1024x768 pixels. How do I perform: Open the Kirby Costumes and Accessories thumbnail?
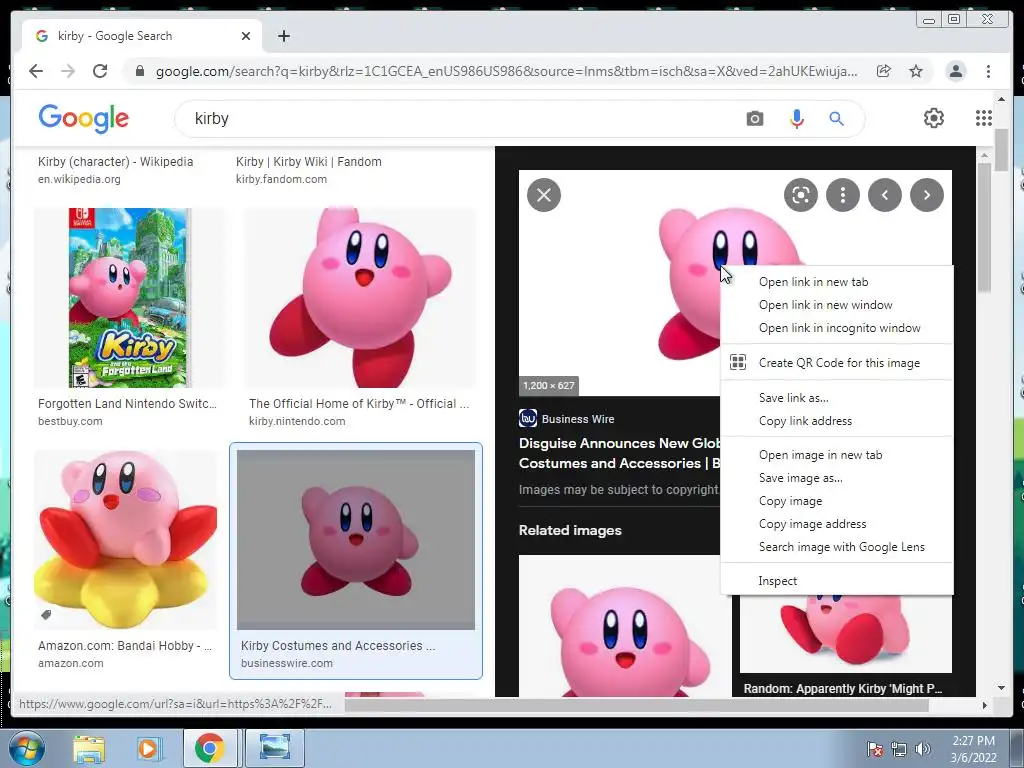coord(356,539)
